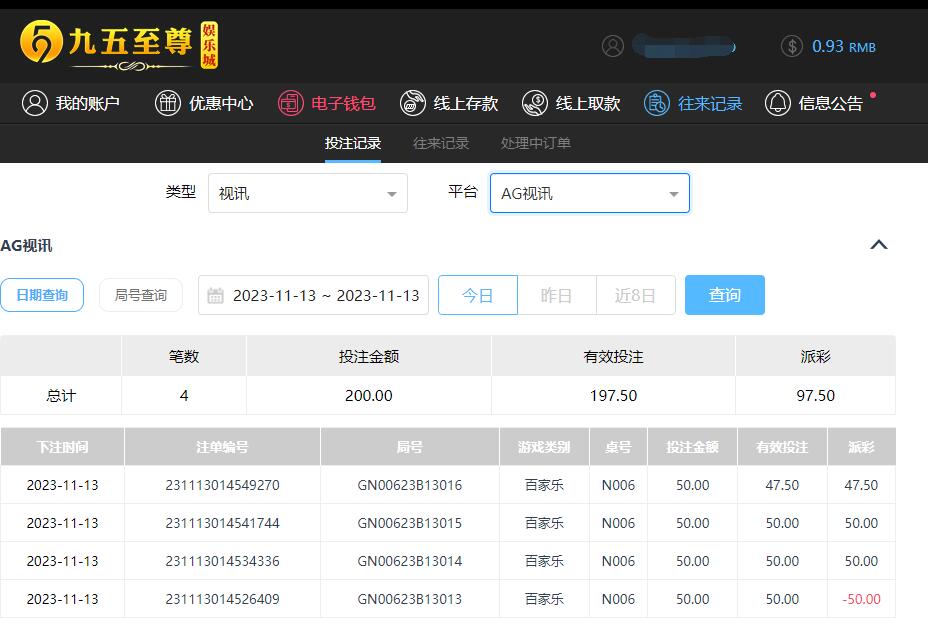This screenshot has height=637, width=928.
Task: Click calendar icon in date range field
Action: [x=215, y=295]
